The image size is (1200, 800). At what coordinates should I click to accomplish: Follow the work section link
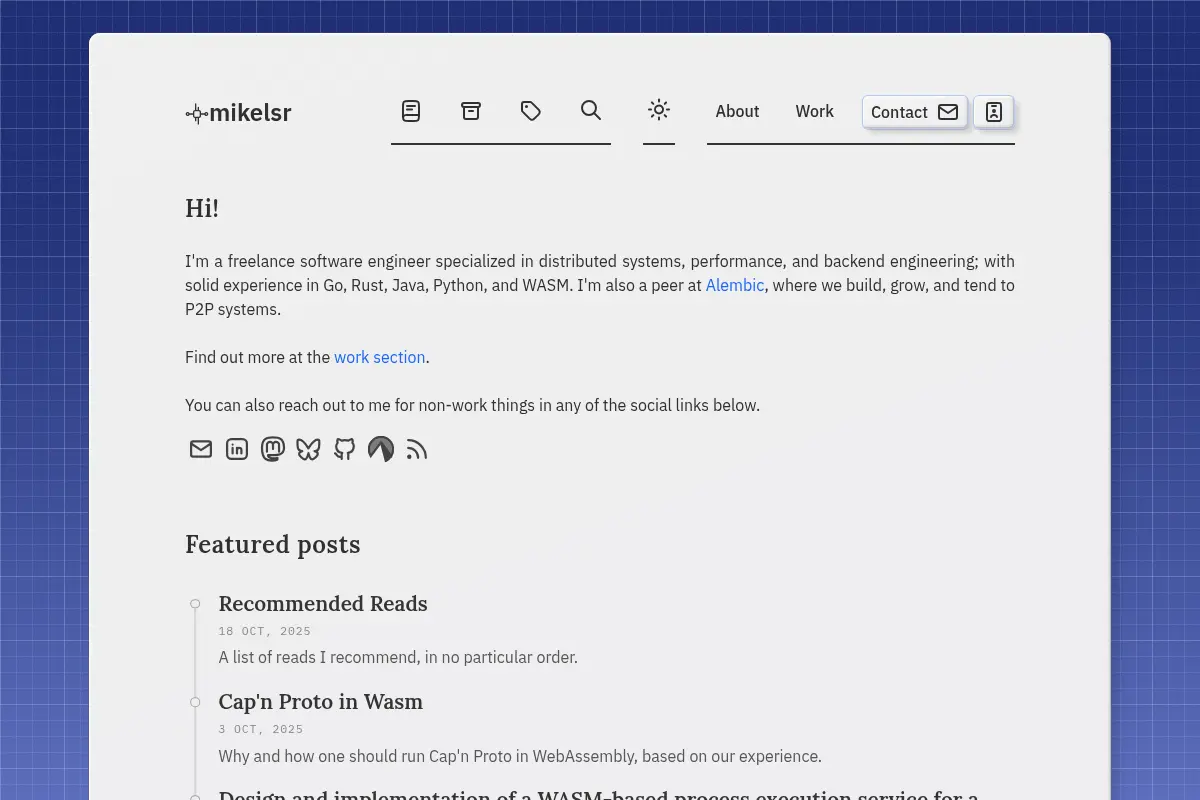click(380, 357)
